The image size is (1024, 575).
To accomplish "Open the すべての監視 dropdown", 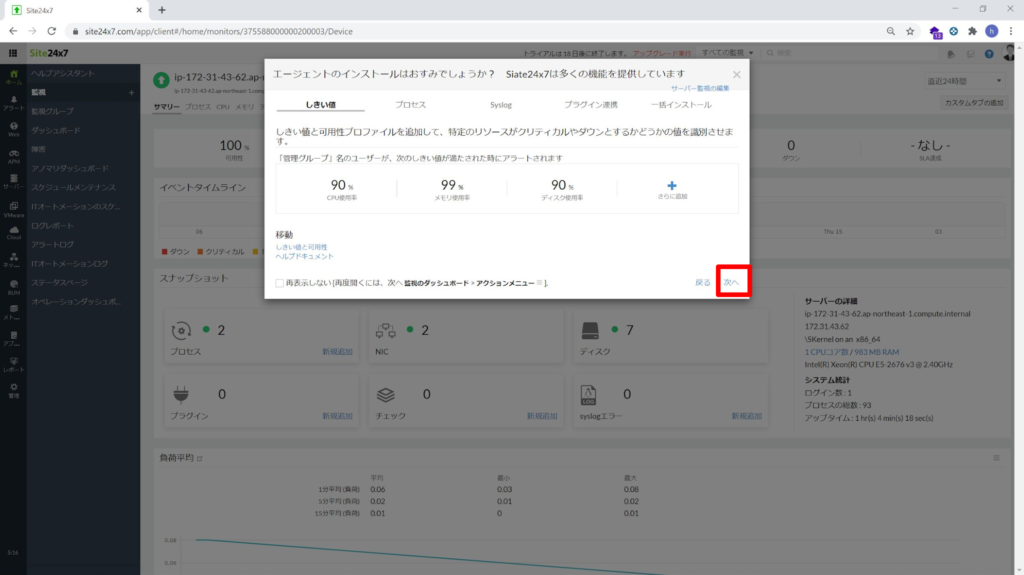I will click(x=728, y=53).
